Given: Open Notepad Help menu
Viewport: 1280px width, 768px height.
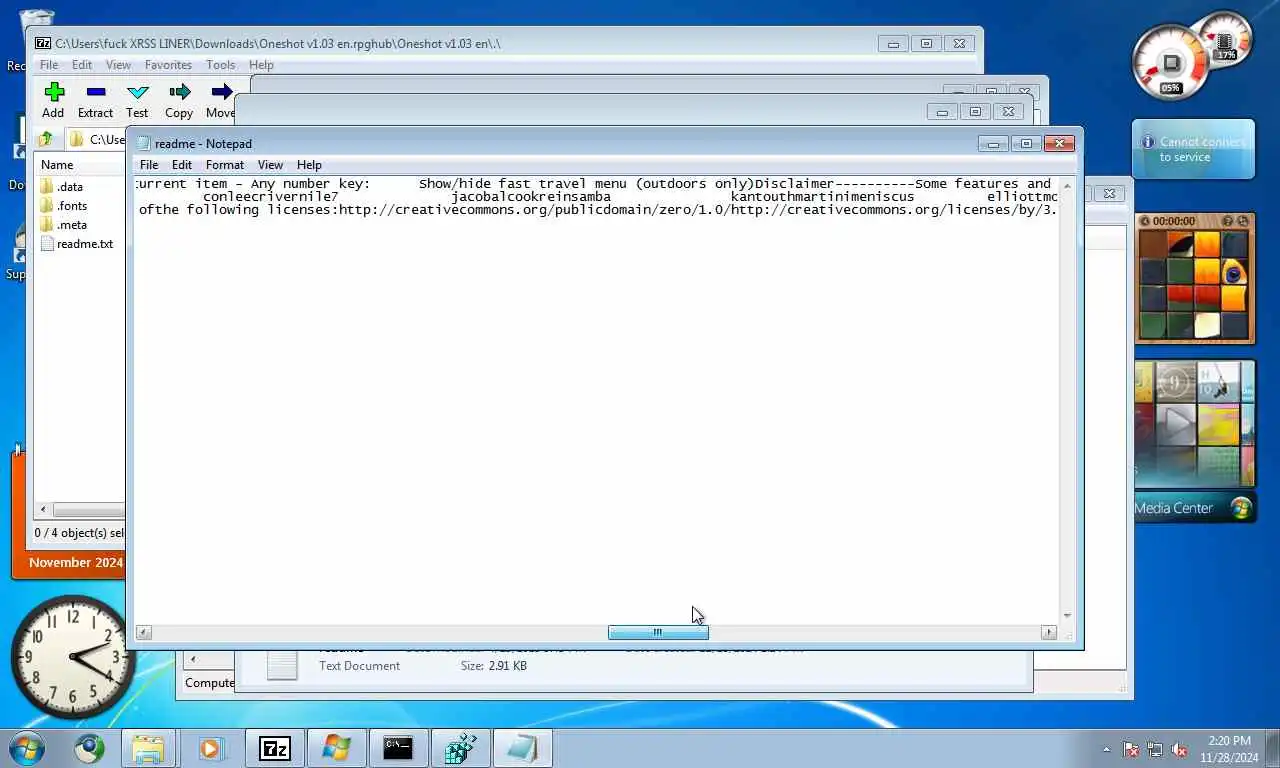Looking at the screenshot, I should pyautogui.click(x=309, y=165).
